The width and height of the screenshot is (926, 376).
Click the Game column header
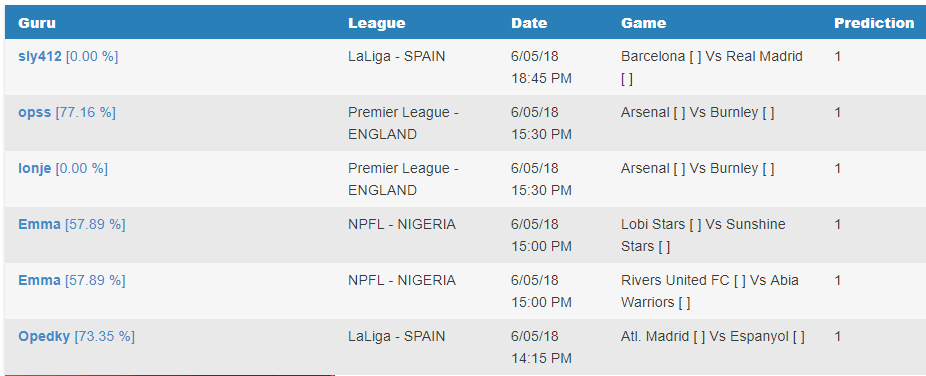[x=643, y=23]
